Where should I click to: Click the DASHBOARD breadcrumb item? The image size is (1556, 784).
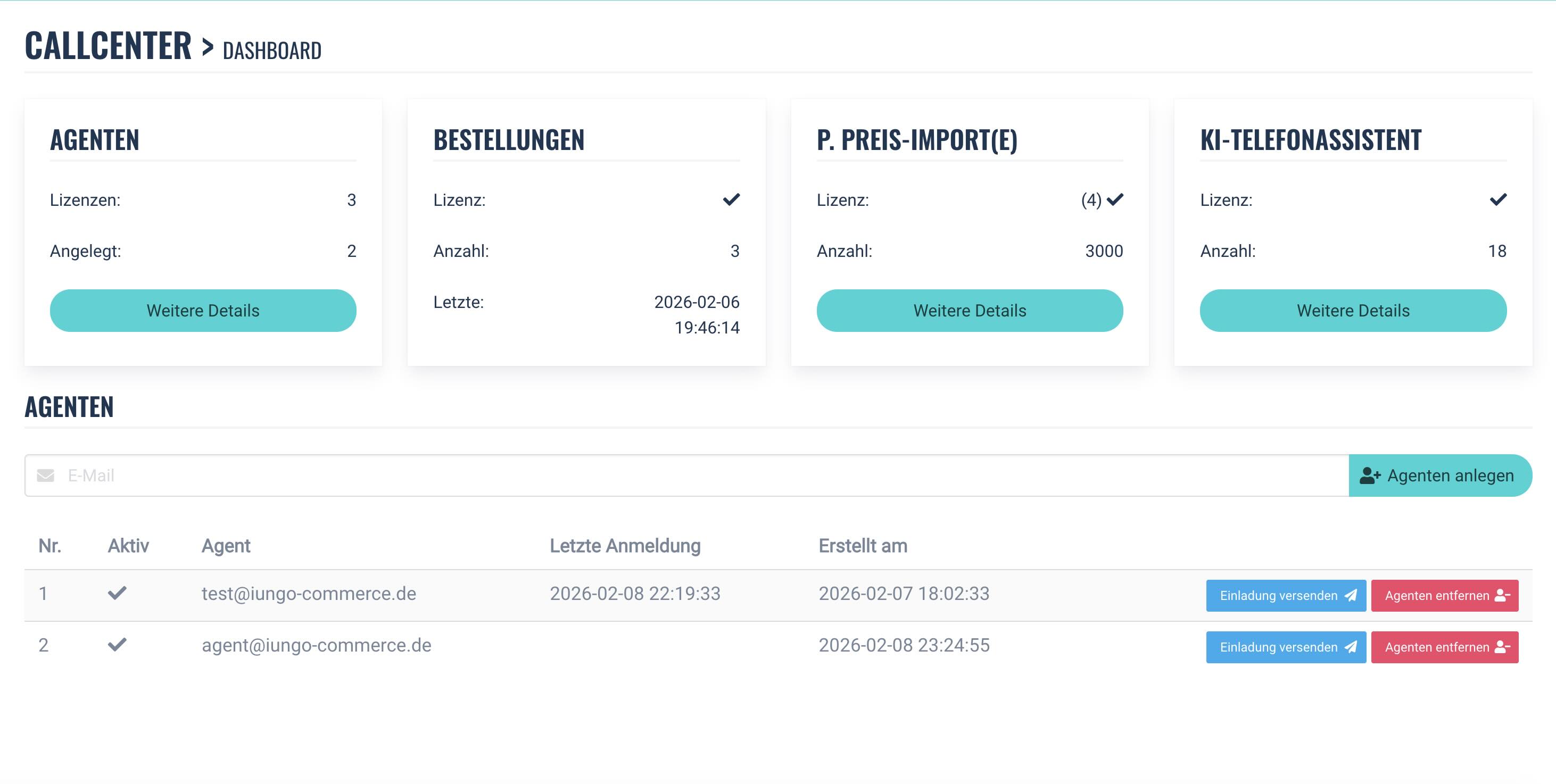click(272, 51)
